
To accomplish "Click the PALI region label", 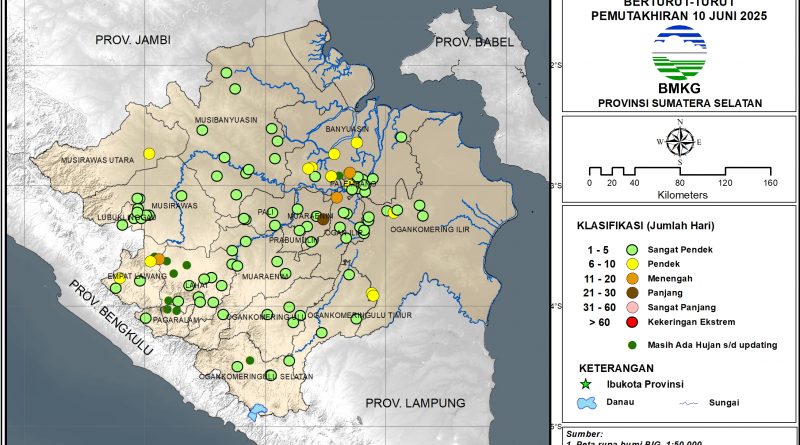I will (x=267, y=212).
